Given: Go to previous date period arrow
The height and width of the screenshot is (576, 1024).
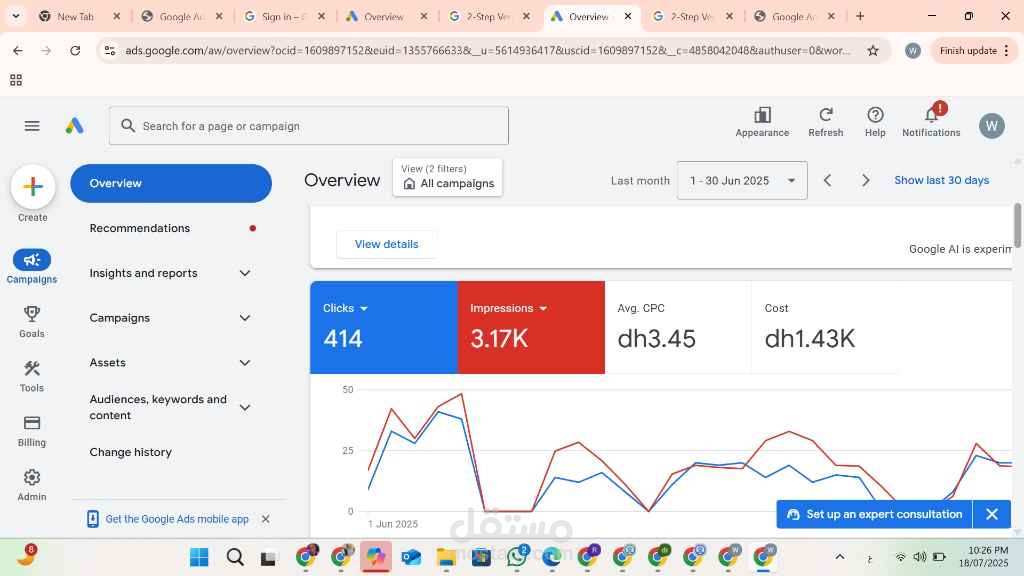Looking at the screenshot, I should click(827, 180).
